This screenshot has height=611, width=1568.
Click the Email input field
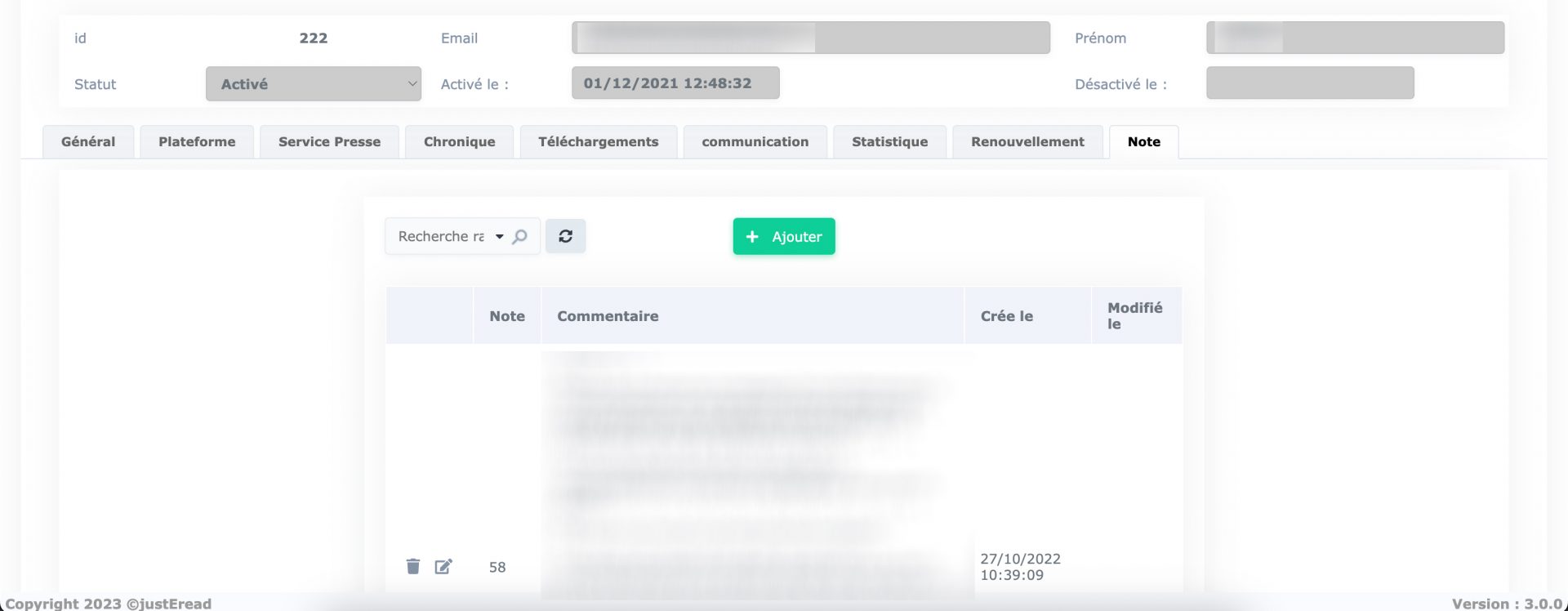(810, 38)
